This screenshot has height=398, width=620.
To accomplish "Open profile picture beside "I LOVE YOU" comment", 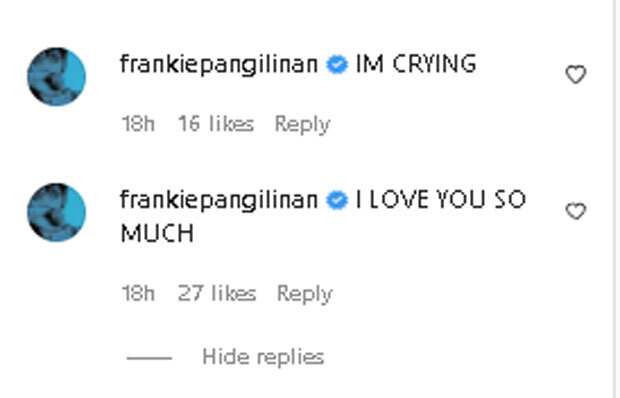I will click(x=57, y=213).
